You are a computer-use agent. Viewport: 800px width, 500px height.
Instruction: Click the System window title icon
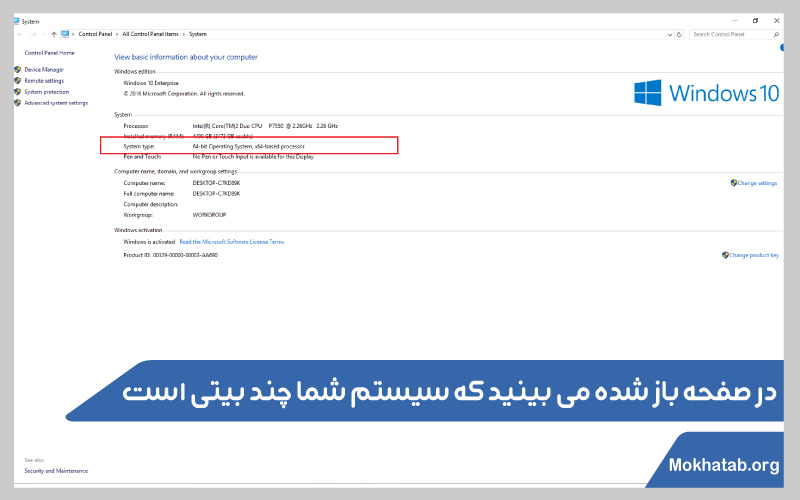(16, 21)
